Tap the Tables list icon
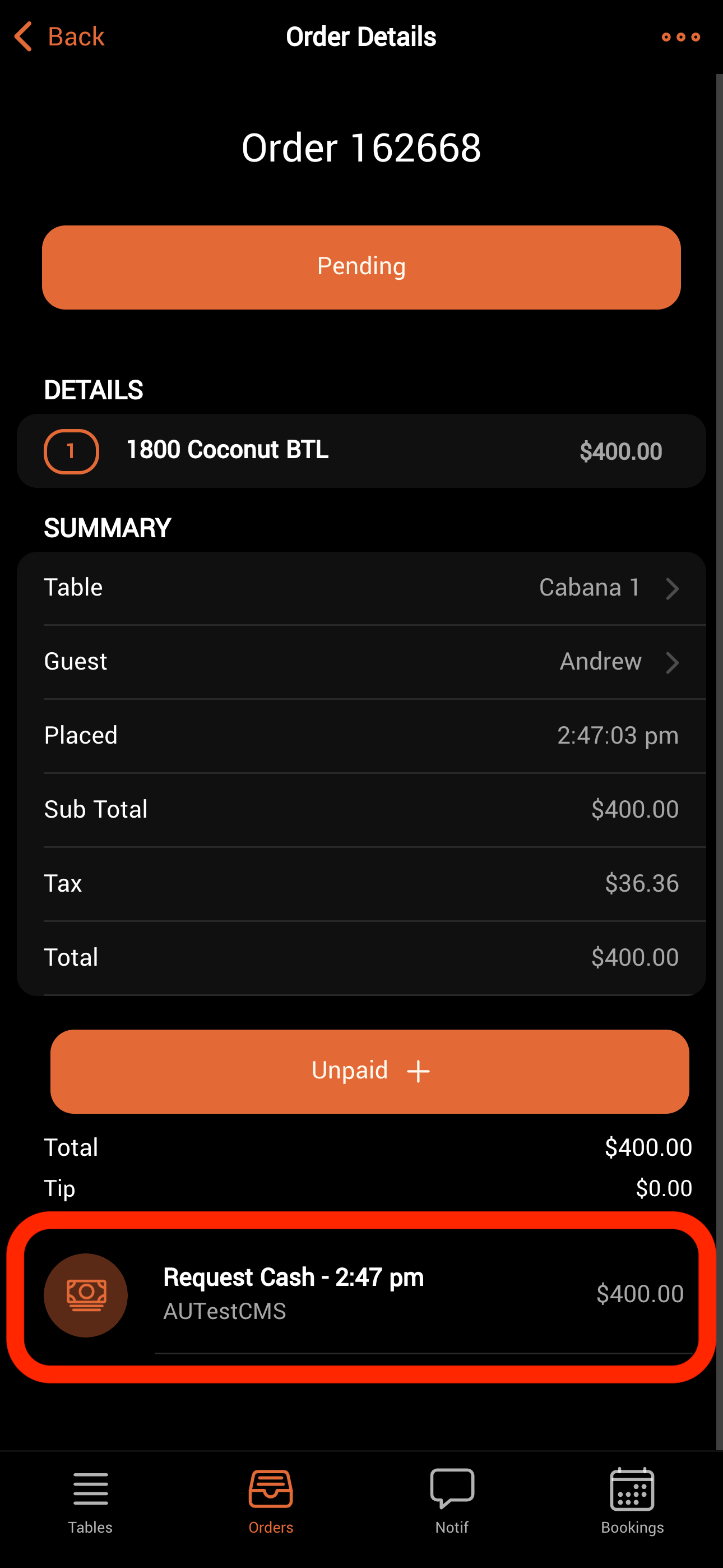This screenshot has width=723, height=1568. [x=90, y=1489]
